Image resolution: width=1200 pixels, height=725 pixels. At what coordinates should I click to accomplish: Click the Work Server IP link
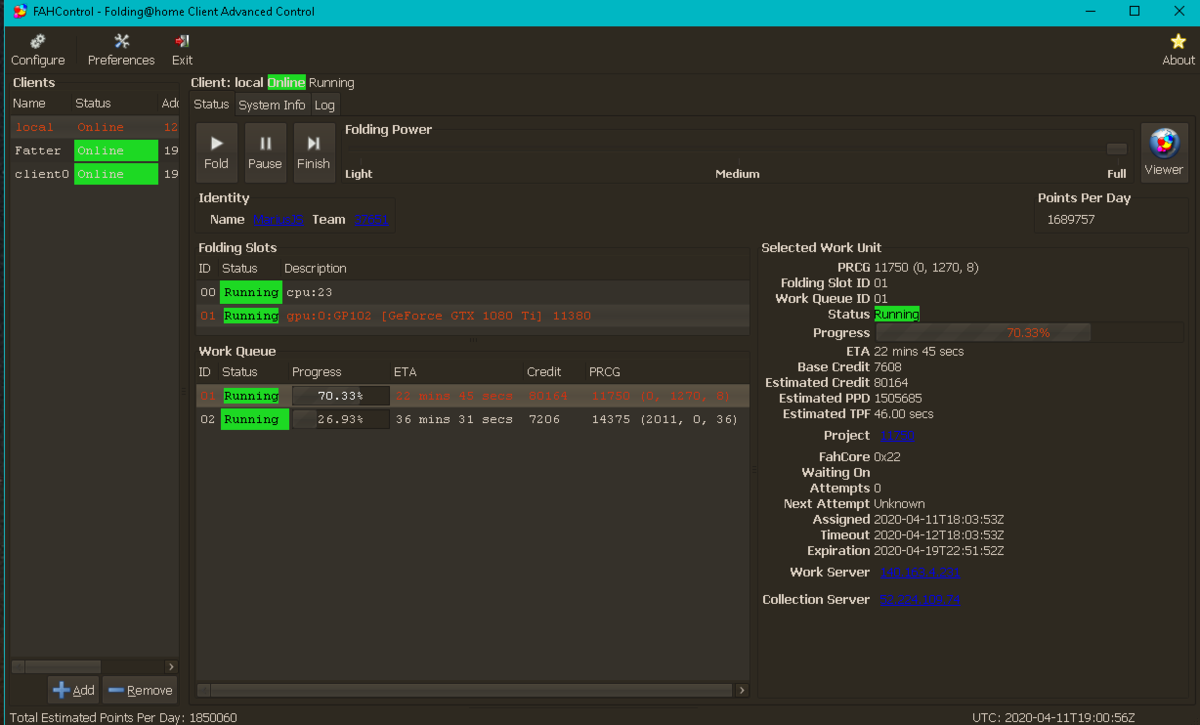[x=919, y=573]
